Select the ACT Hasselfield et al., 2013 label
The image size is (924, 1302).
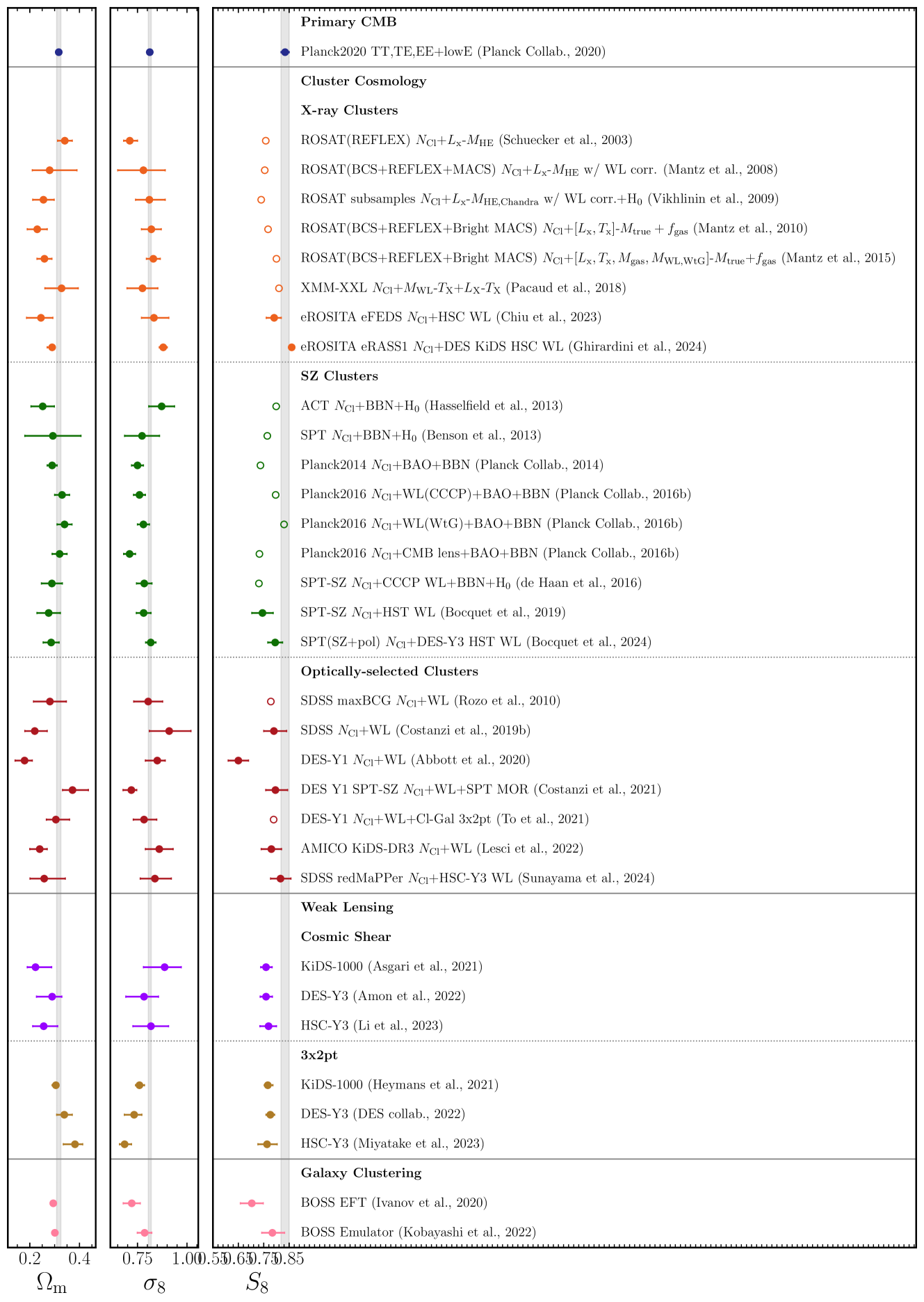(x=432, y=406)
